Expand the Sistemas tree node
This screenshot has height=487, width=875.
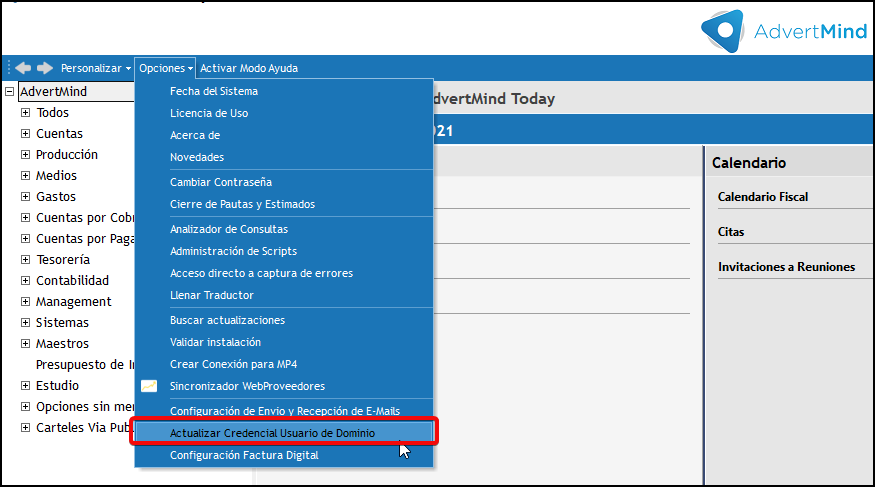point(25,322)
